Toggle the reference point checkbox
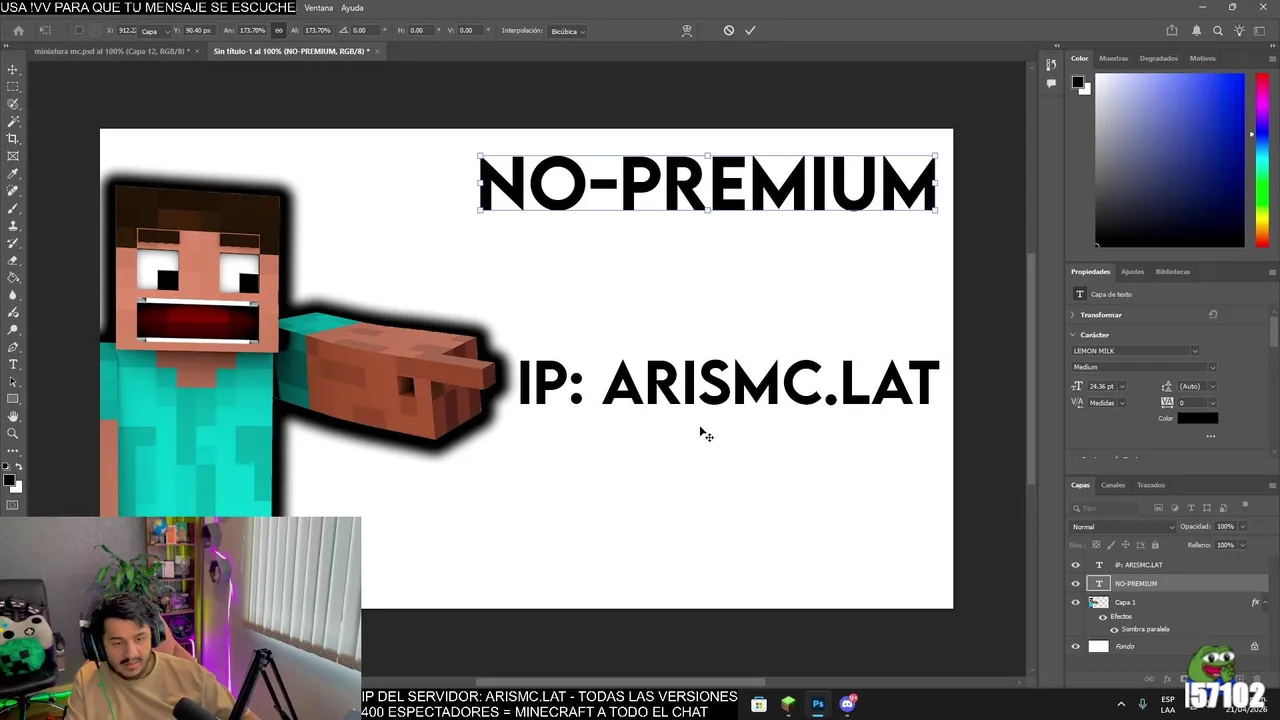The height and width of the screenshot is (720, 1280). (x=79, y=31)
